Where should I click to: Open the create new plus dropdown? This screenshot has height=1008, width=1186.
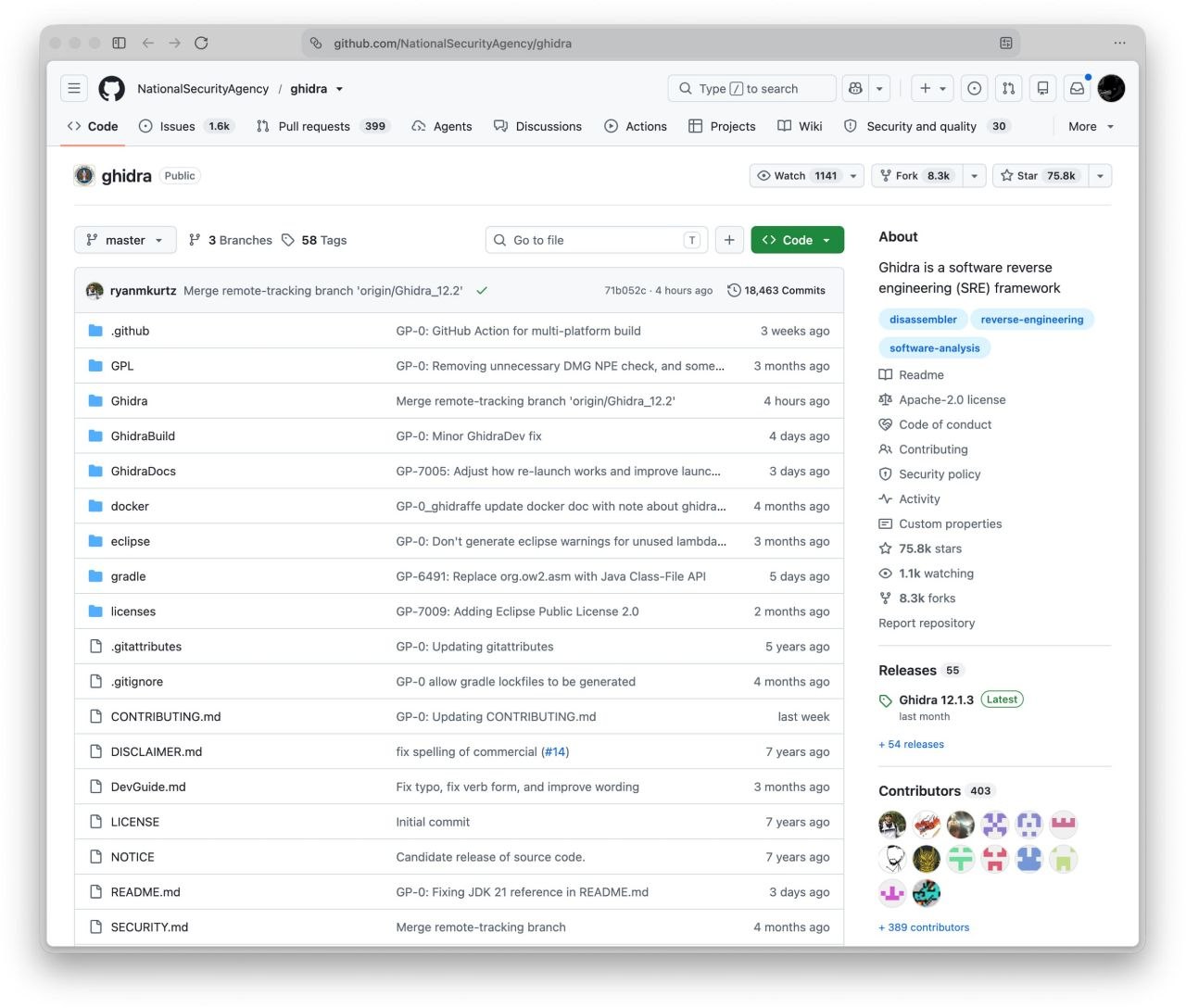click(x=932, y=88)
